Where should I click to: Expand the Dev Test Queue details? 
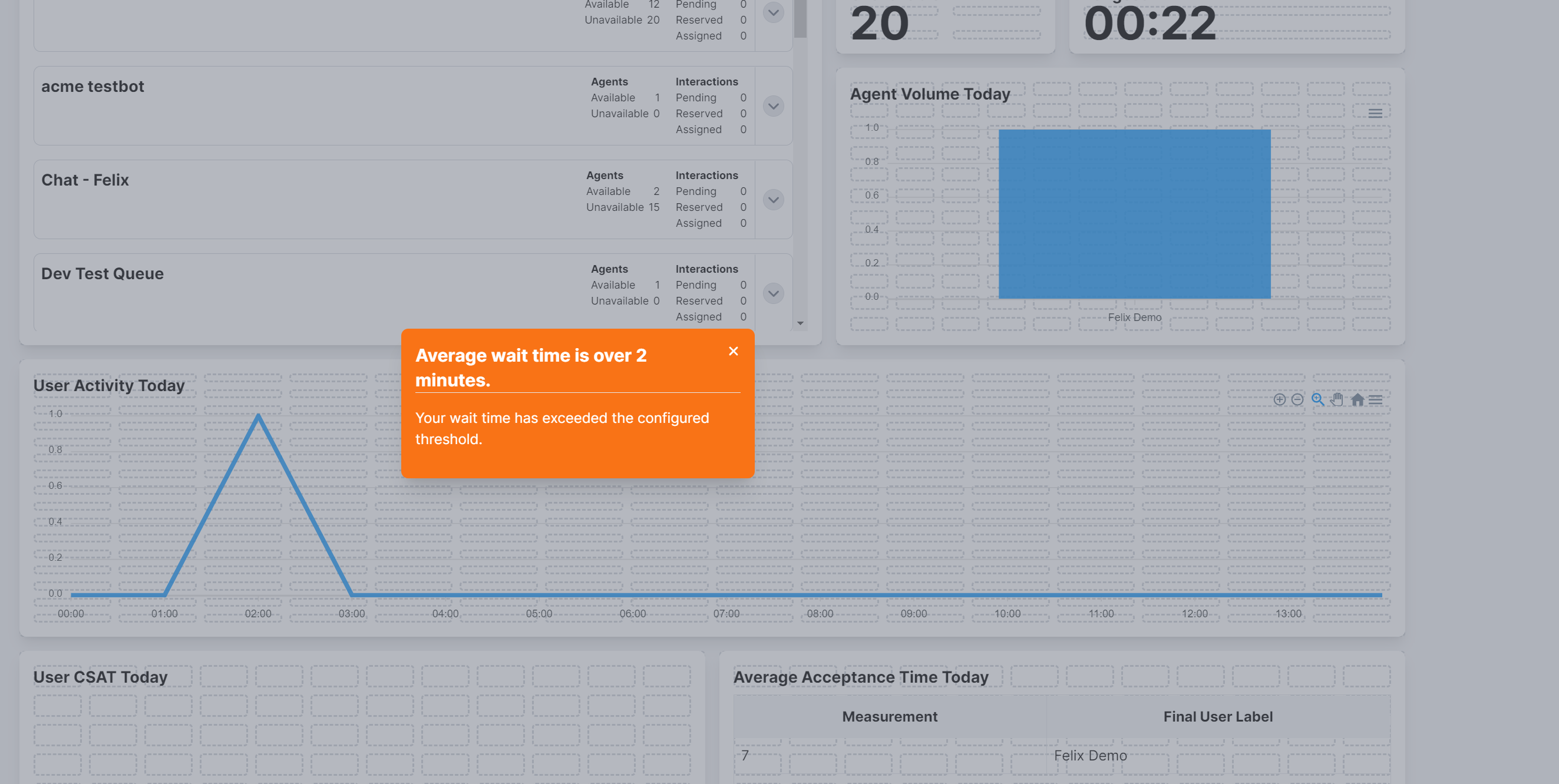tap(773, 293)
